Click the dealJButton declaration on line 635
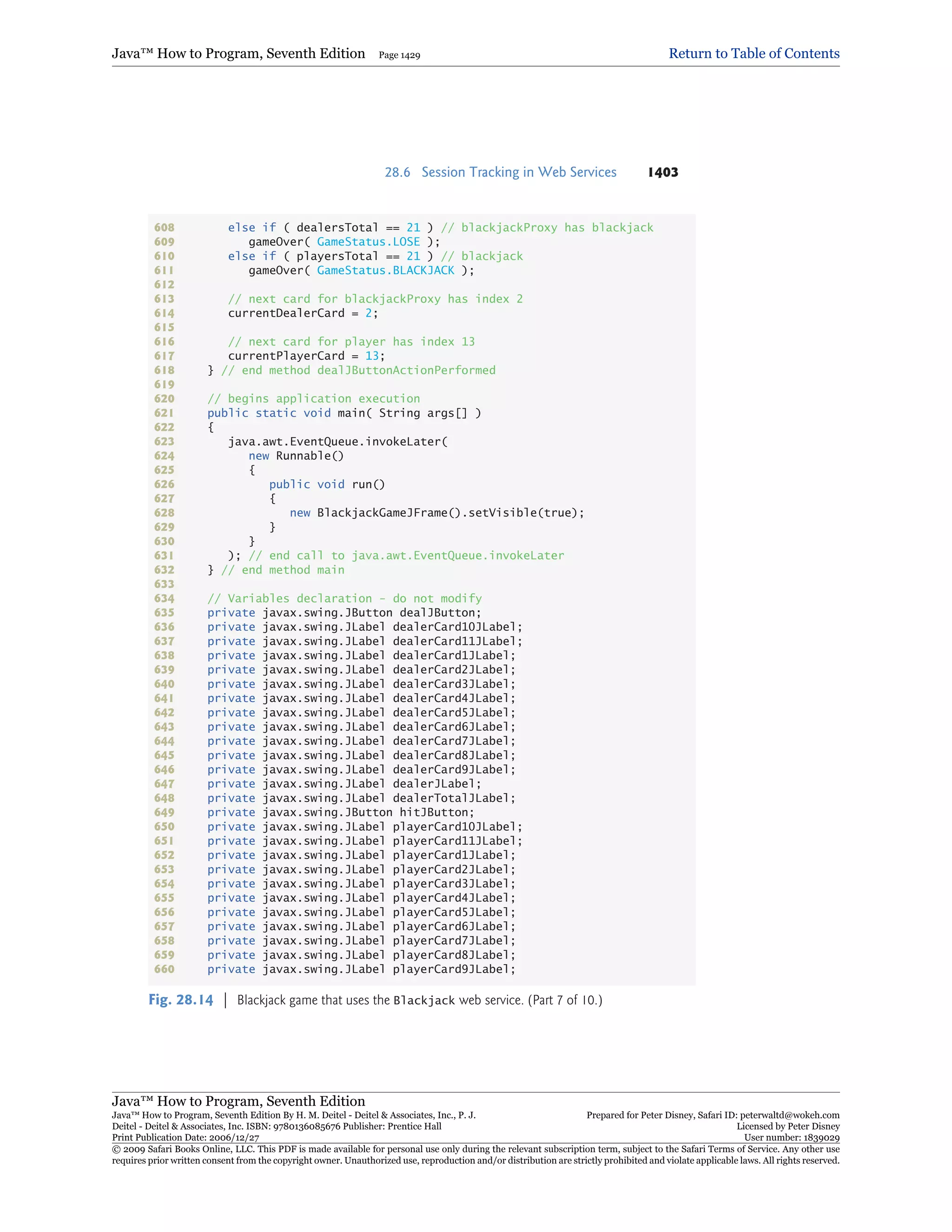 tap(344, 613)
